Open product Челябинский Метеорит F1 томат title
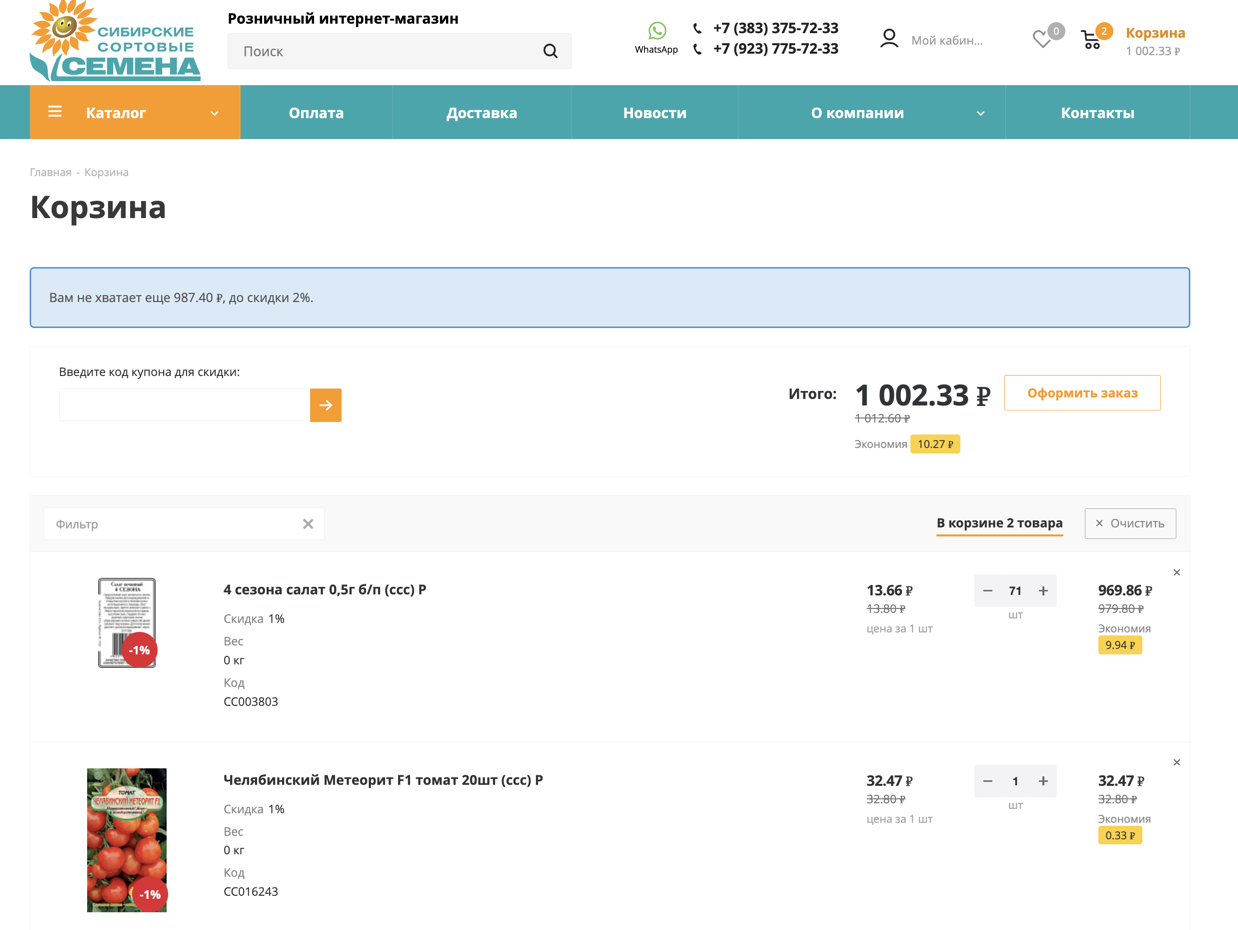The image size is (1238, 930). 383,780
